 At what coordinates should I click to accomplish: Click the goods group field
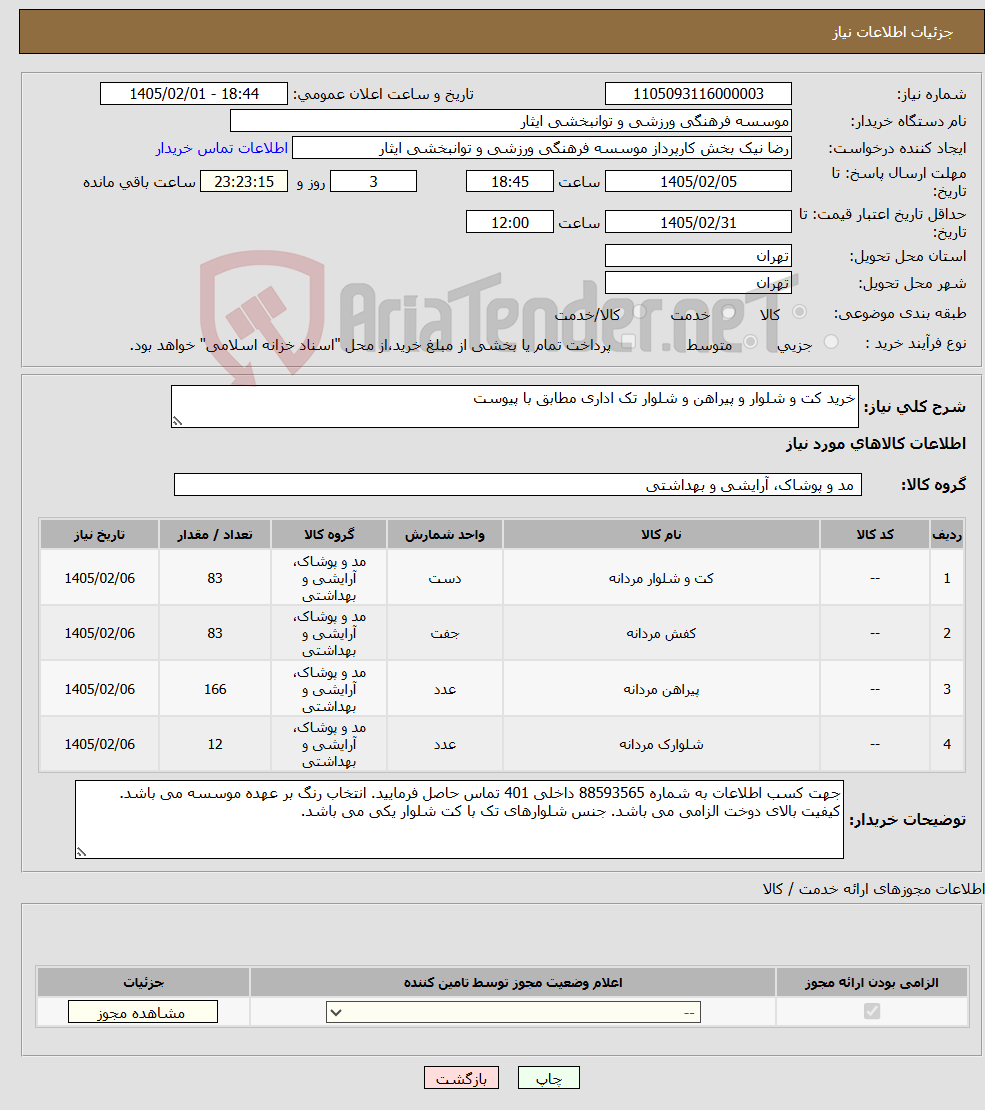point(518,485)
